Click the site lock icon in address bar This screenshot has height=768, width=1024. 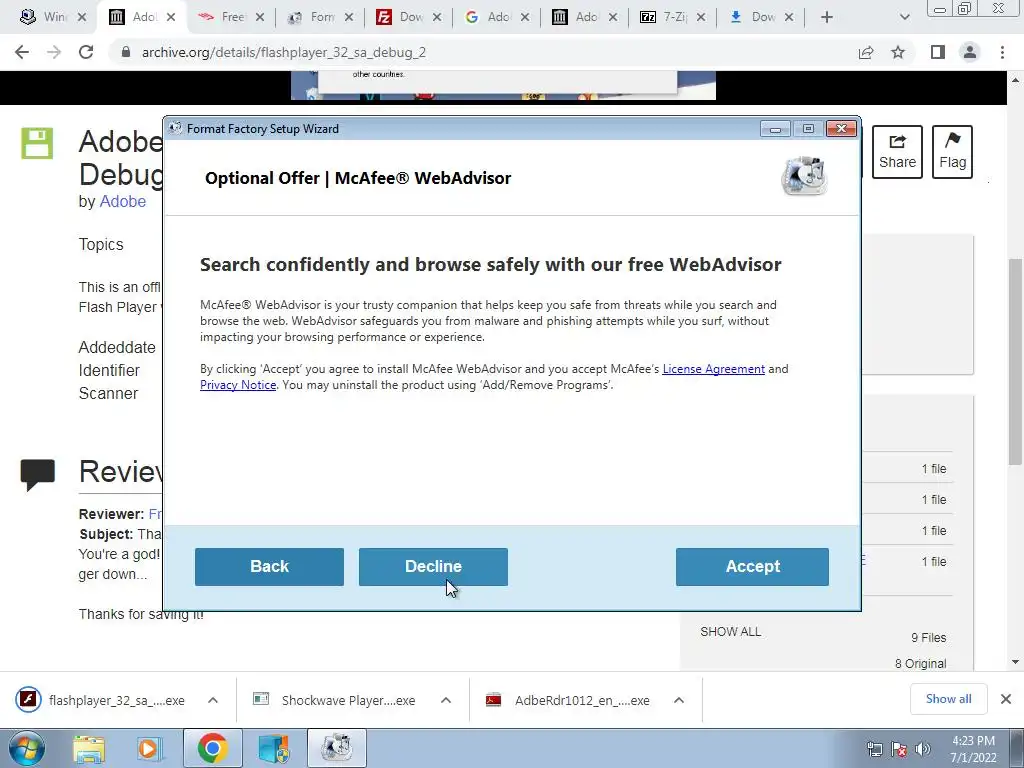pos(126,52)
